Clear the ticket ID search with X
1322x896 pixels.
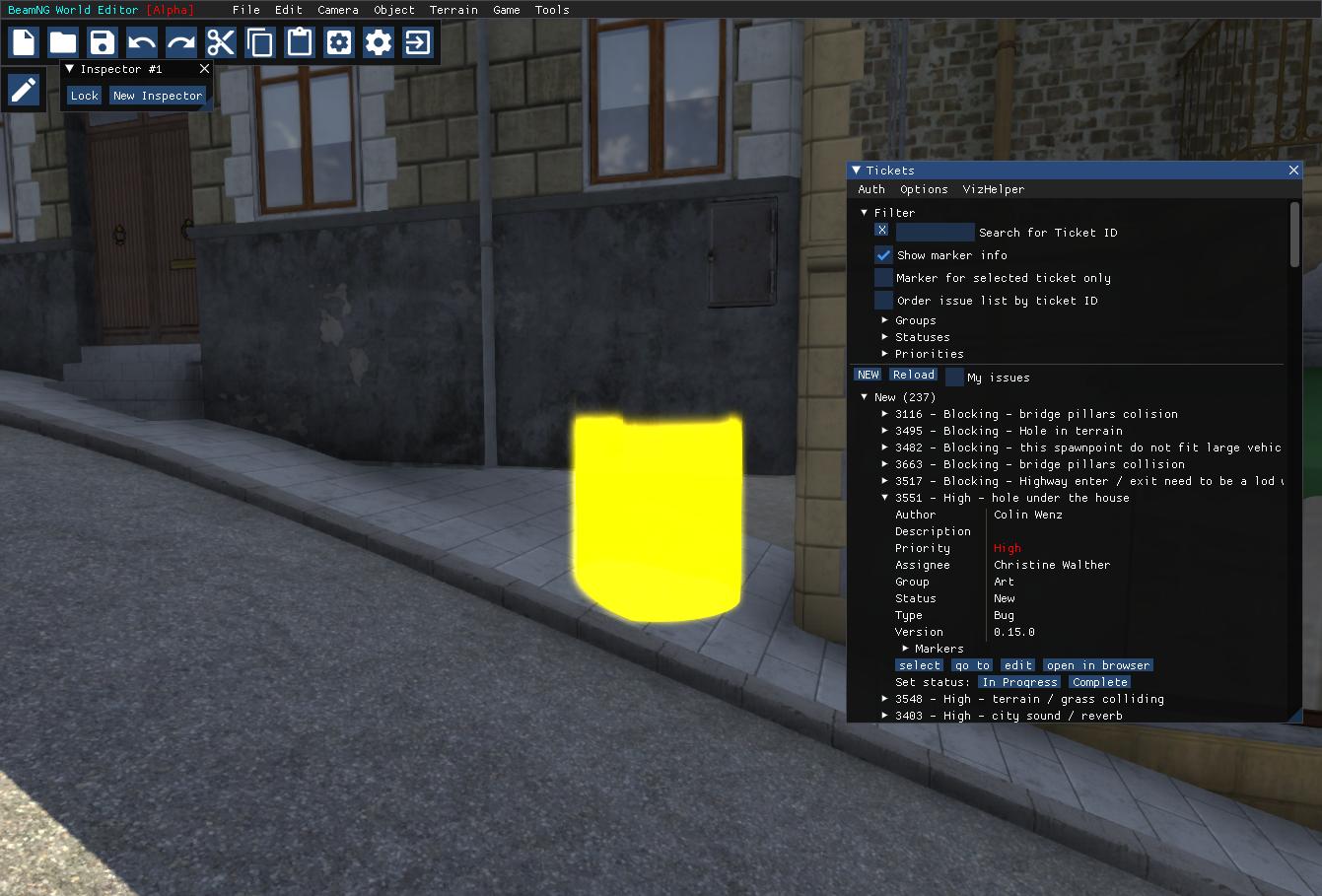881,230
